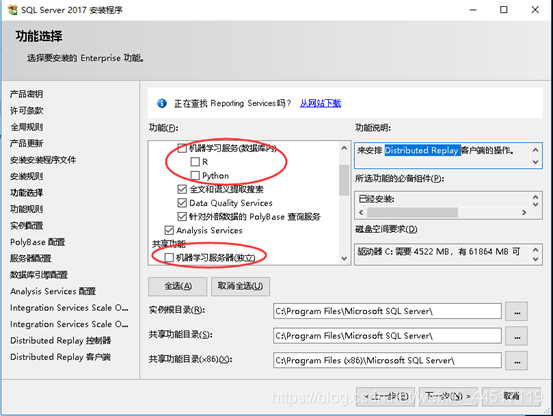Screen dimensions: 553x416
Task: Select 实例配置 step in sidebar
Action: coord(27,225)
